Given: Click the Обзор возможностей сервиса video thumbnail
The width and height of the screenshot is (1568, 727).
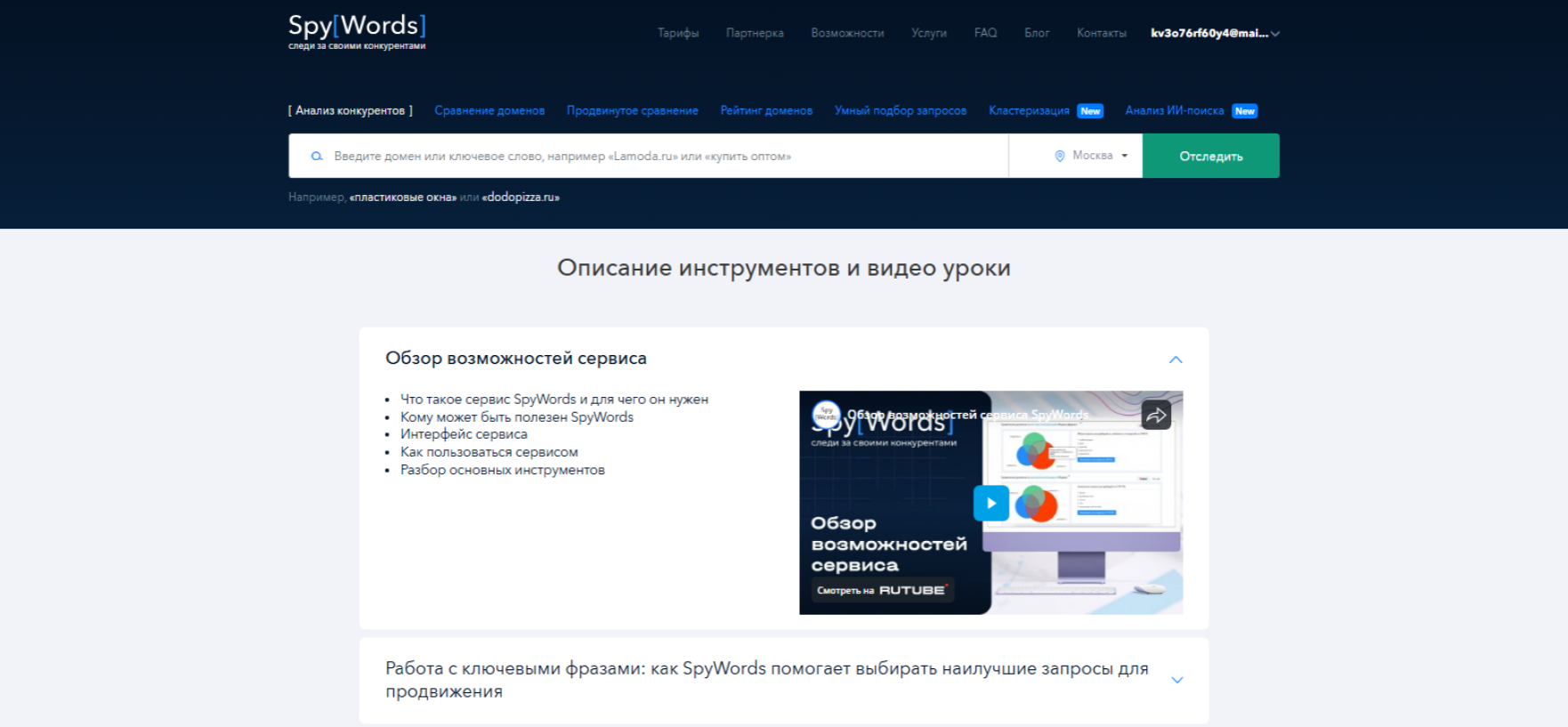Looking at the screenshot, I should (990, 503).
